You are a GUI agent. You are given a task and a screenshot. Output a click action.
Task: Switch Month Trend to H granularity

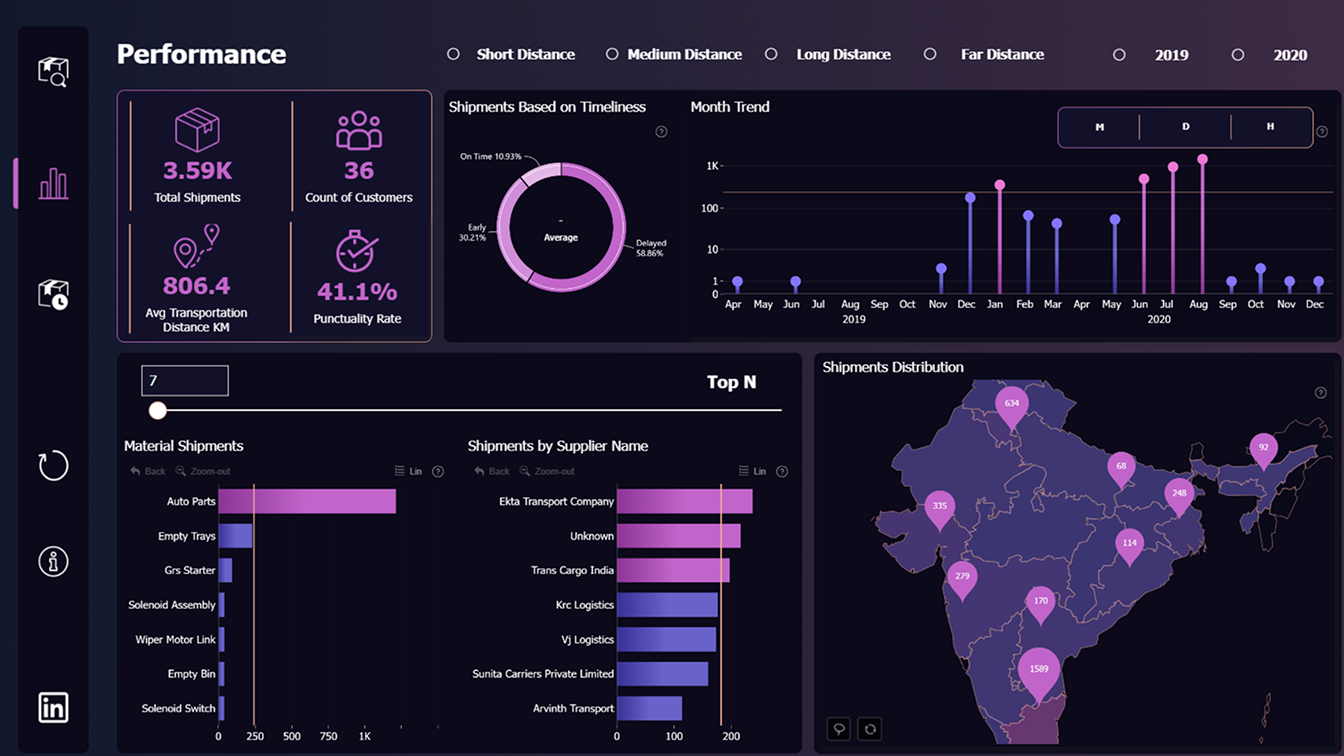[1270, 127]
